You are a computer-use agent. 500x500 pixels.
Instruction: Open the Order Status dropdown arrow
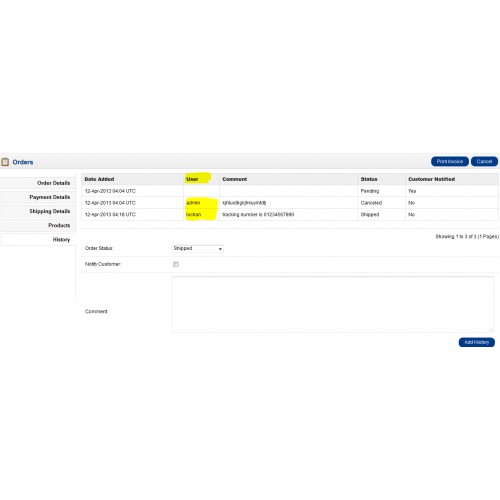(x=220, y=249)
